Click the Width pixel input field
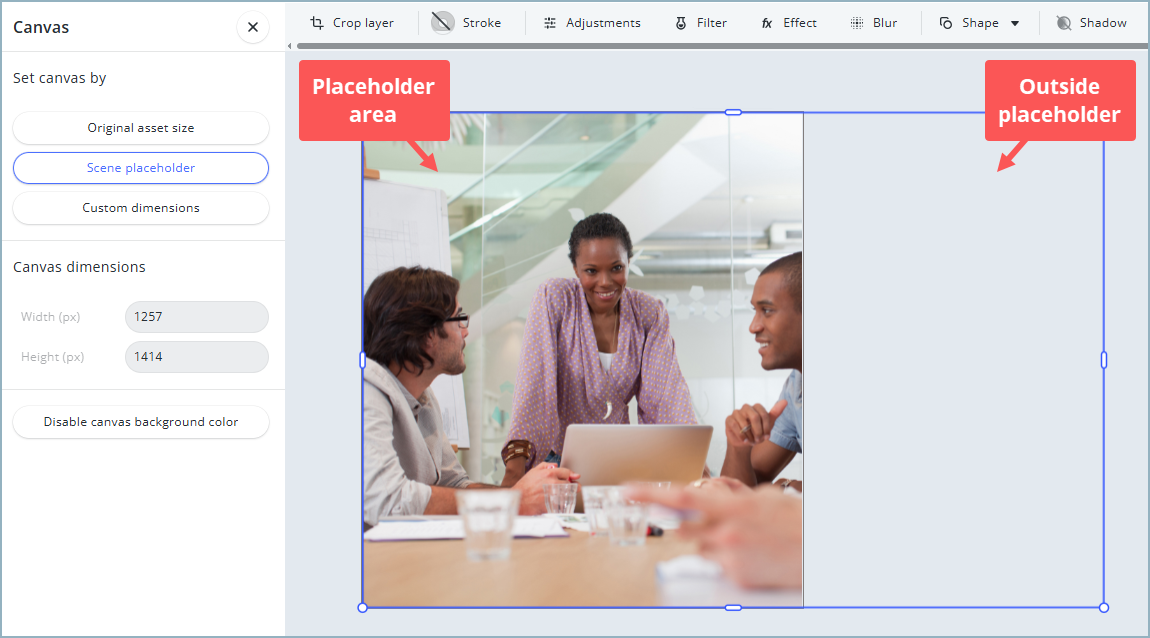This screenshot has height=638, width=1150. click(x=196, y=317)
